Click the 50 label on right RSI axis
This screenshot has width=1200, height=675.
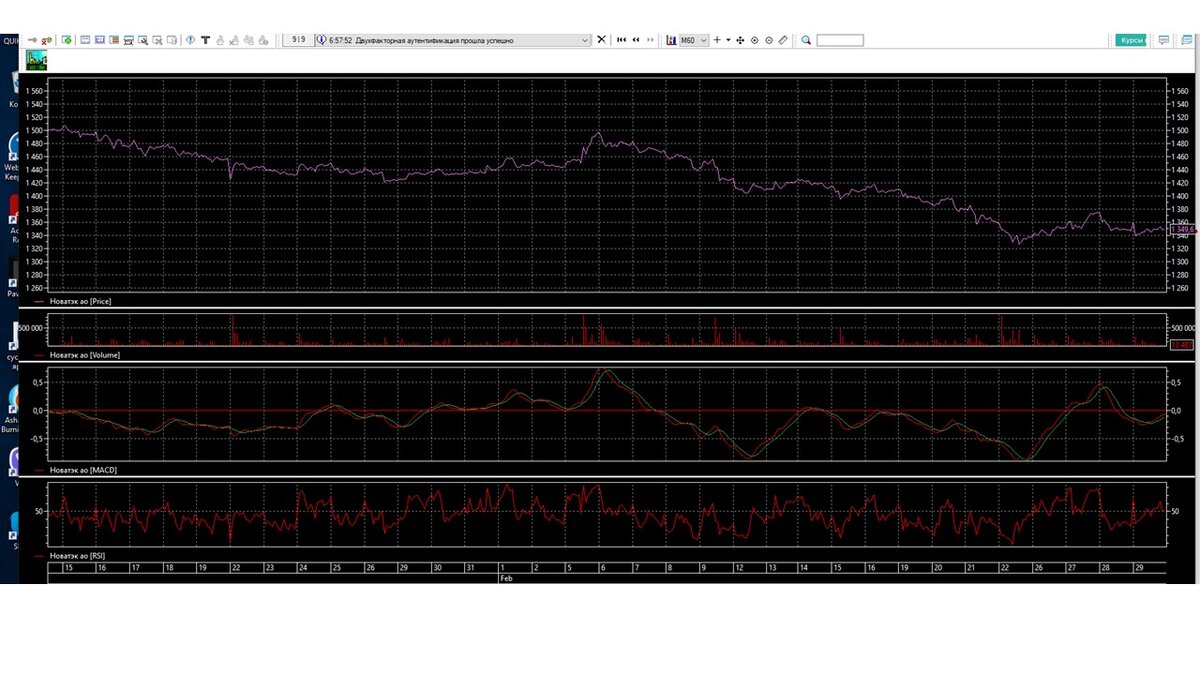pos(1175,512)
